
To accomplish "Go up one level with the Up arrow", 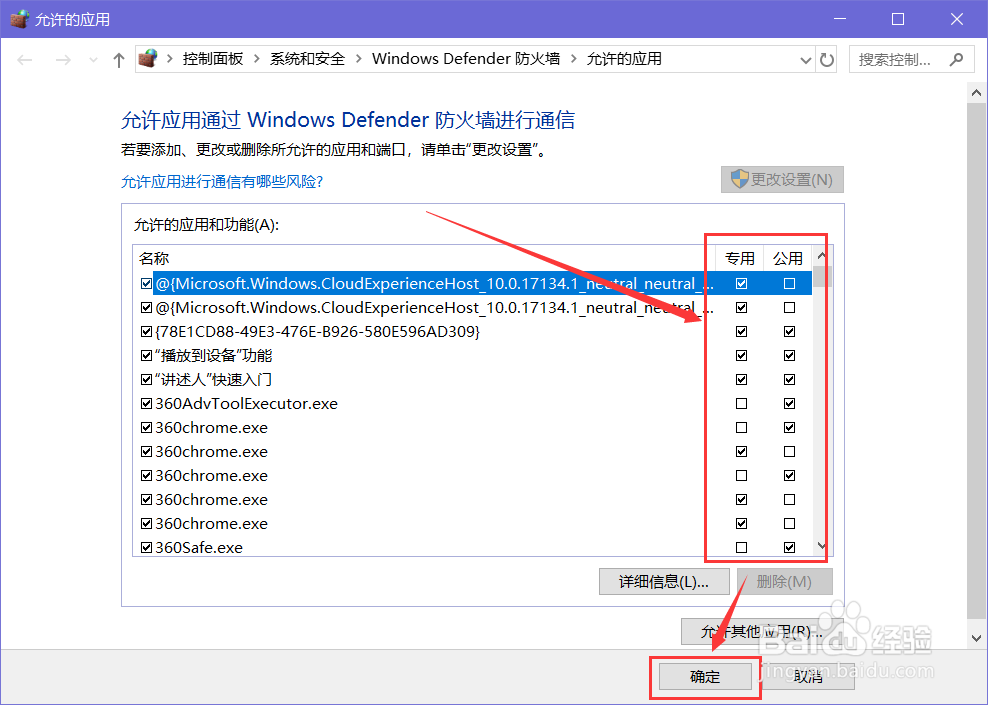I will (x=118, y=60).
